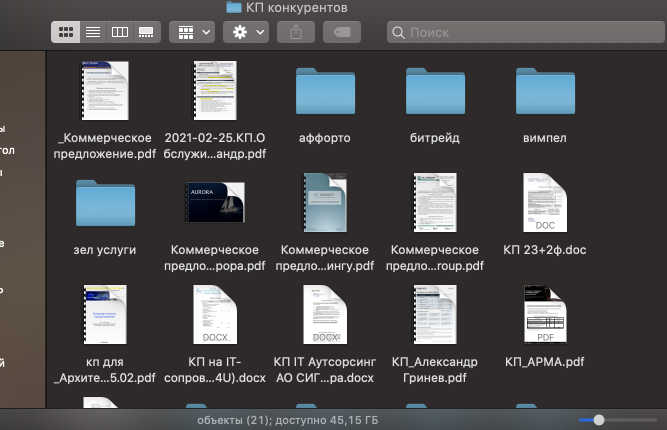667x430 pixels.
Task: Click the КП конкурентов title folder icon
Action: click(x=234, y=7)
